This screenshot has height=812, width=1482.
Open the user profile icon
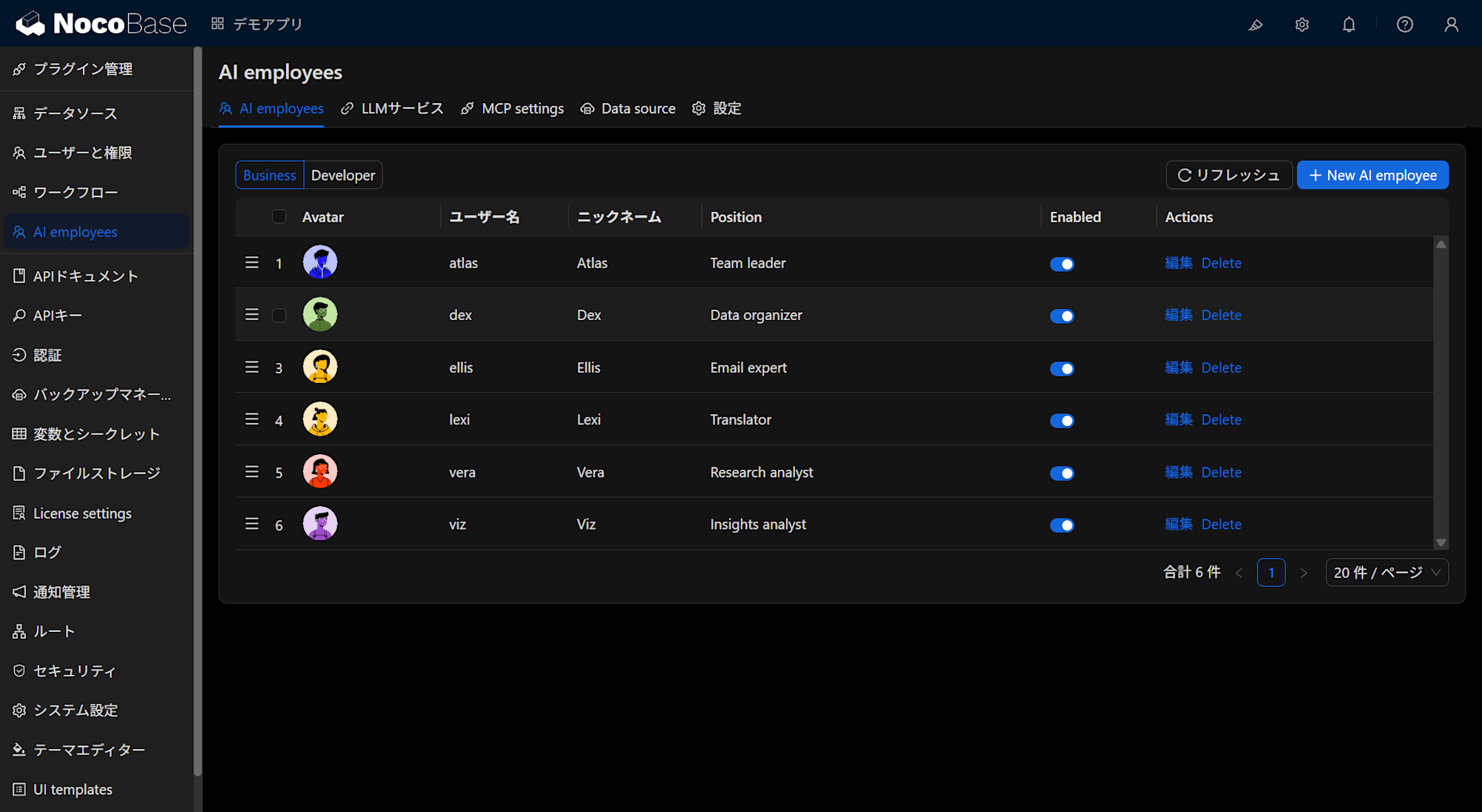click(x=1452, y=24)
